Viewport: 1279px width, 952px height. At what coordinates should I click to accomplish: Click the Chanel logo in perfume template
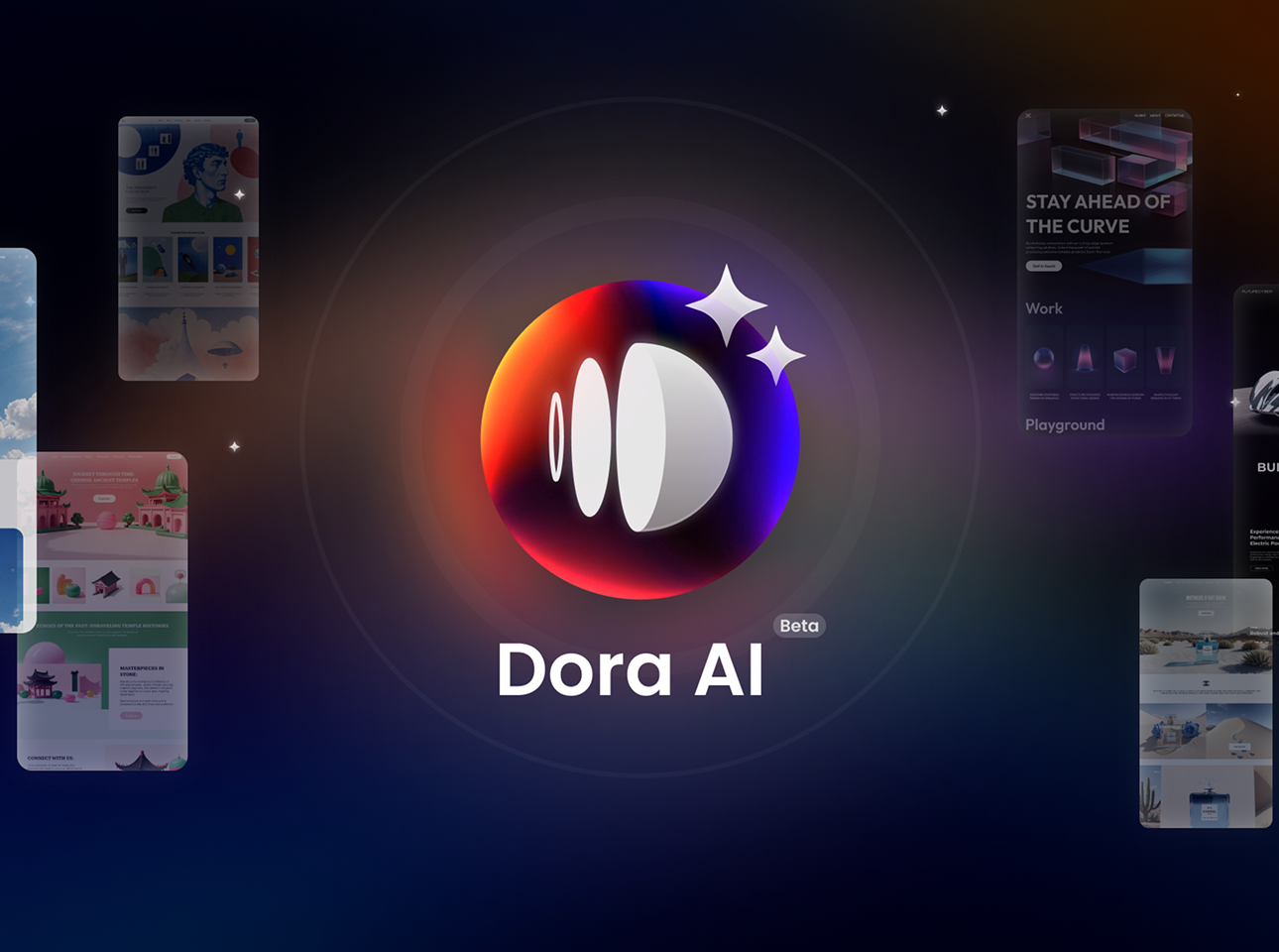1206,683
